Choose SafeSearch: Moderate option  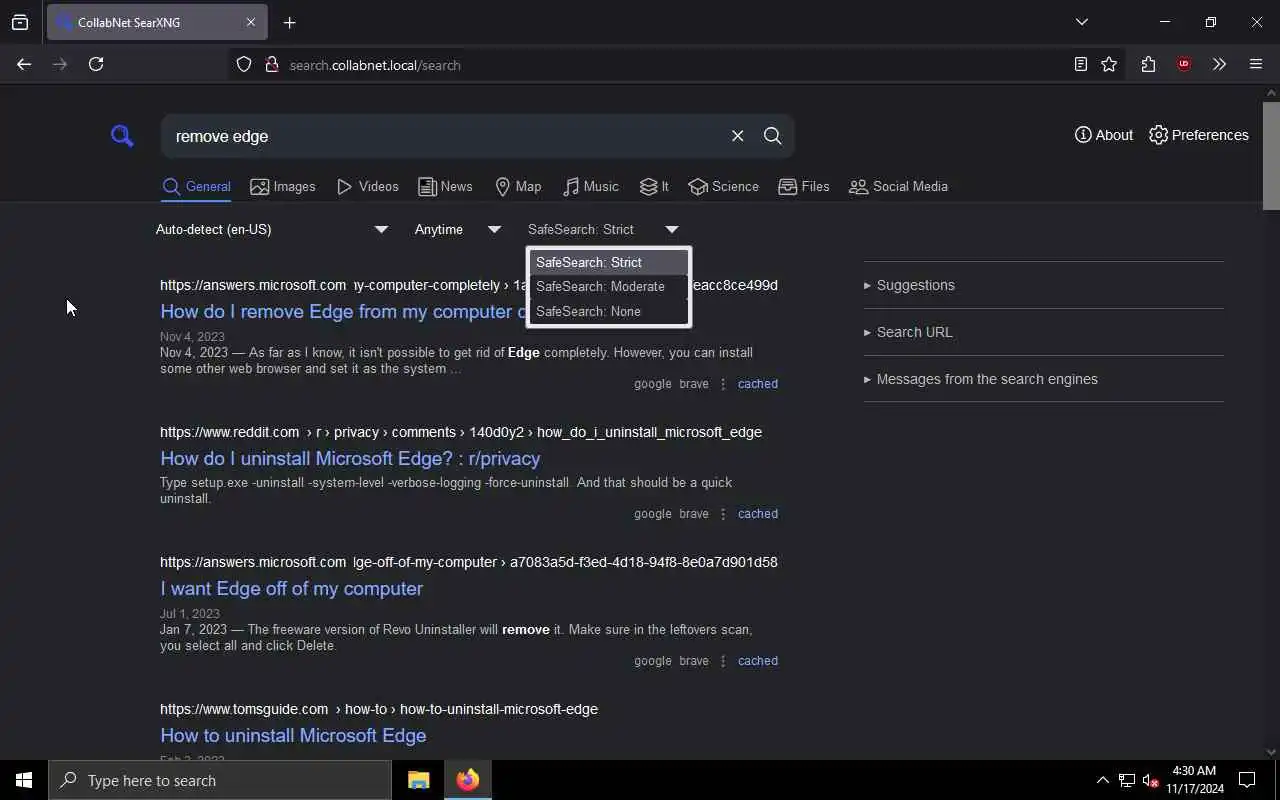608,286
